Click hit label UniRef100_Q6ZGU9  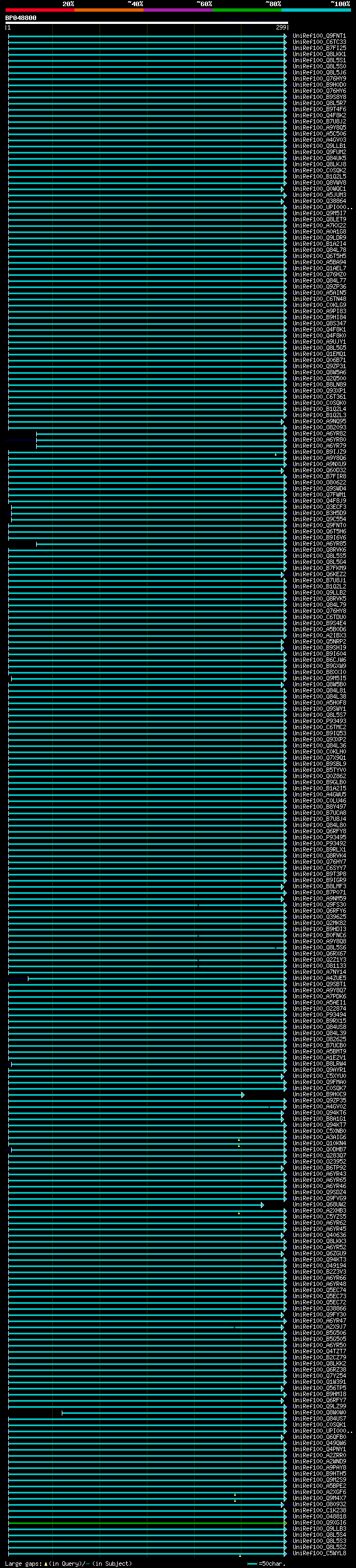(x=319, y=1254)
